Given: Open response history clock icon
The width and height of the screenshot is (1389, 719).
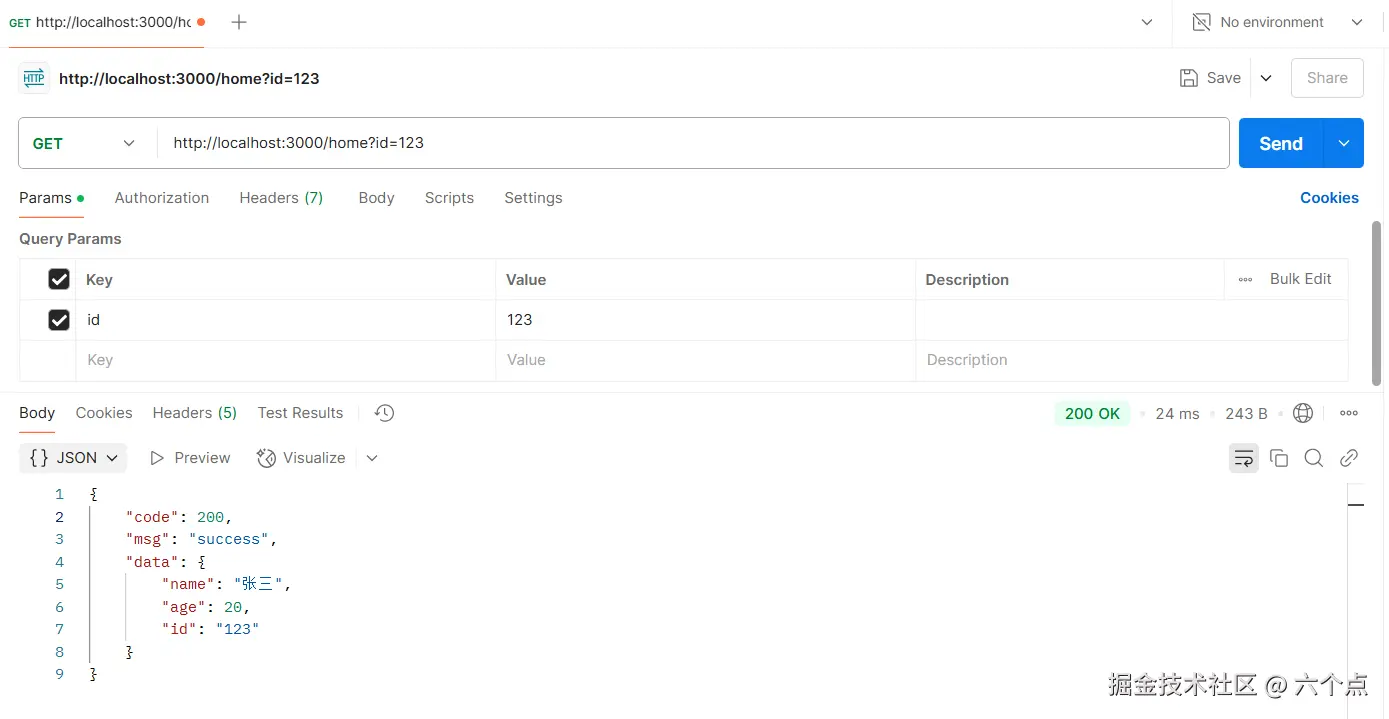Looking at the screenshot, I should (x=384, y=413).
